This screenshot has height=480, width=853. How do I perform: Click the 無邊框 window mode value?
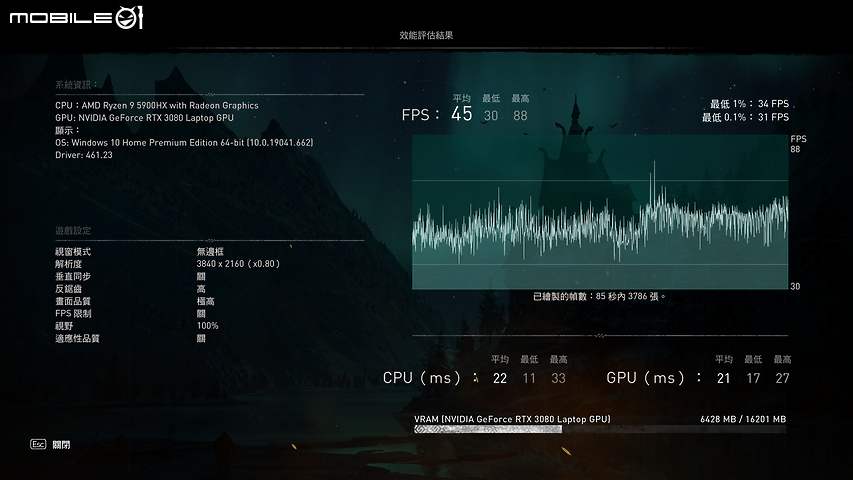point(210,252)
